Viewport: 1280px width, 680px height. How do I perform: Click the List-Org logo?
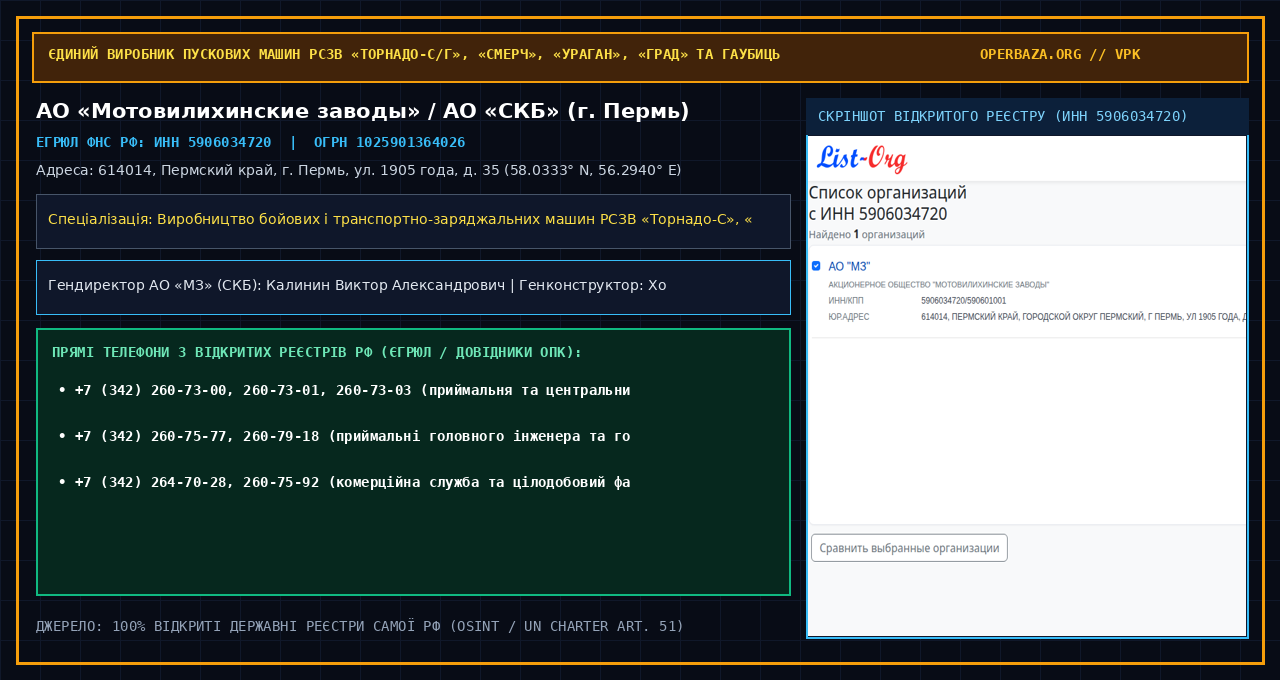pyautogui.click(x=862, y=159)
